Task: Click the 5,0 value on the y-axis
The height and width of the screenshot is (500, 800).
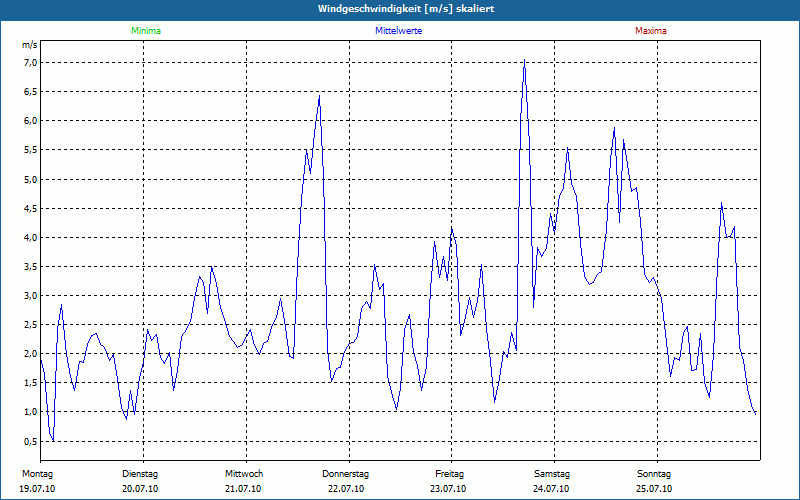Action: tap(31, 180)
